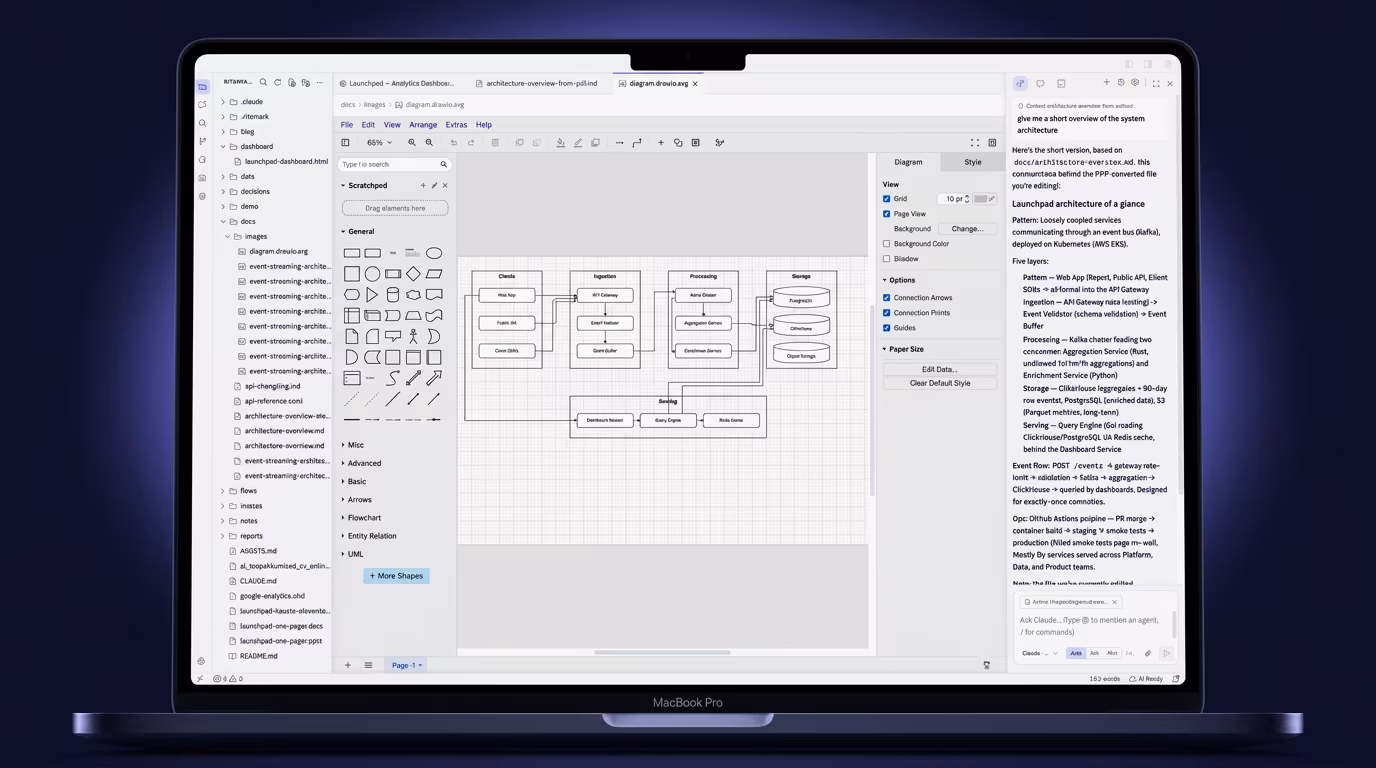Open the Arrange menu
Screen dimensions: 1376x768
pos(423,125)
